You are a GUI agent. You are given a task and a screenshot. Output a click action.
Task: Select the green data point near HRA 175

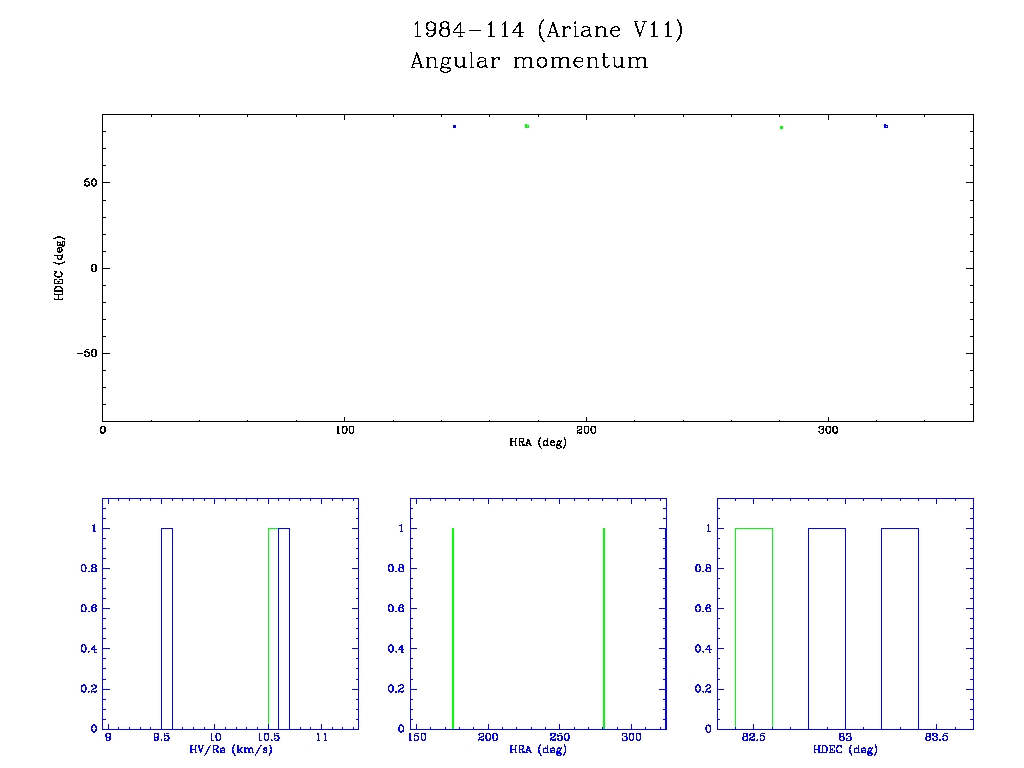[527, 126]
